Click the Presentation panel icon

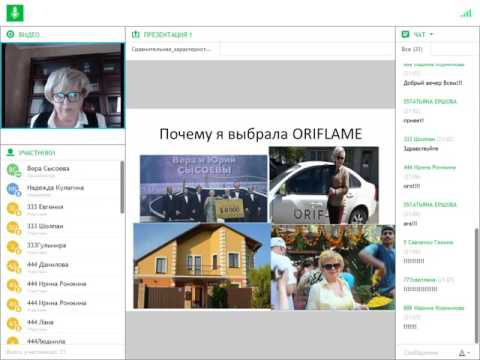coord(136,34)
